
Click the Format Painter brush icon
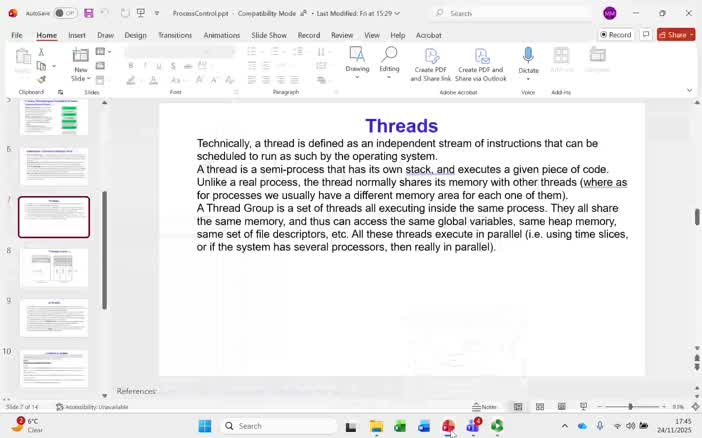pyautogui.click(x=42, y=79)
